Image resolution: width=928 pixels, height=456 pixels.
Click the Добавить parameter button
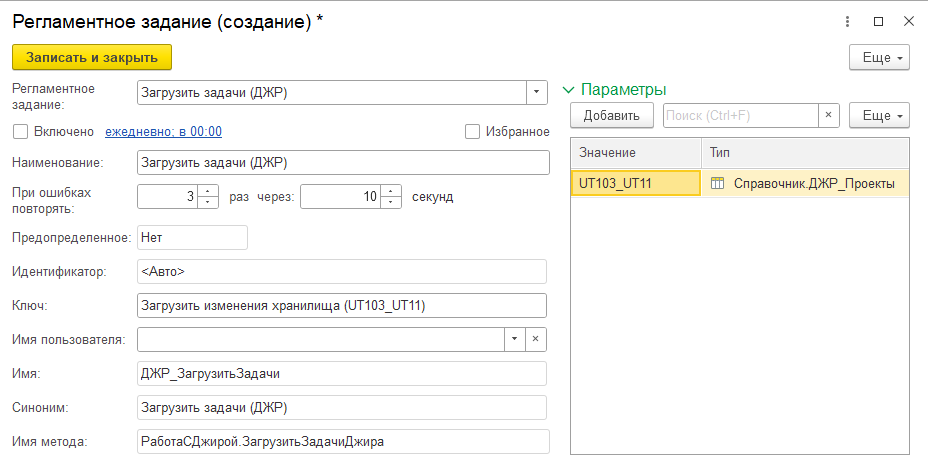pyautogui.click(x=611, y=115)
